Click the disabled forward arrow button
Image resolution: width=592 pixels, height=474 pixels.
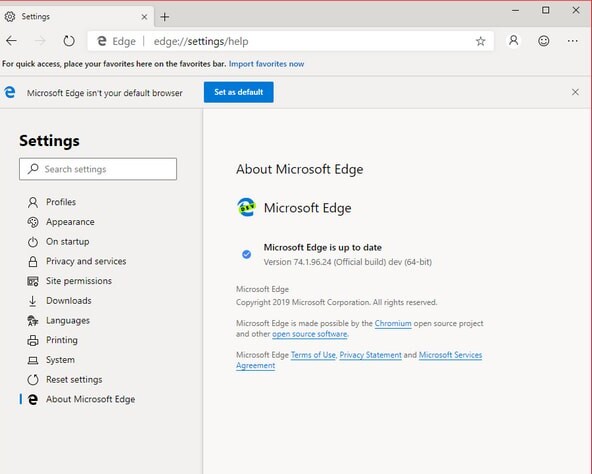coord(40,41)
